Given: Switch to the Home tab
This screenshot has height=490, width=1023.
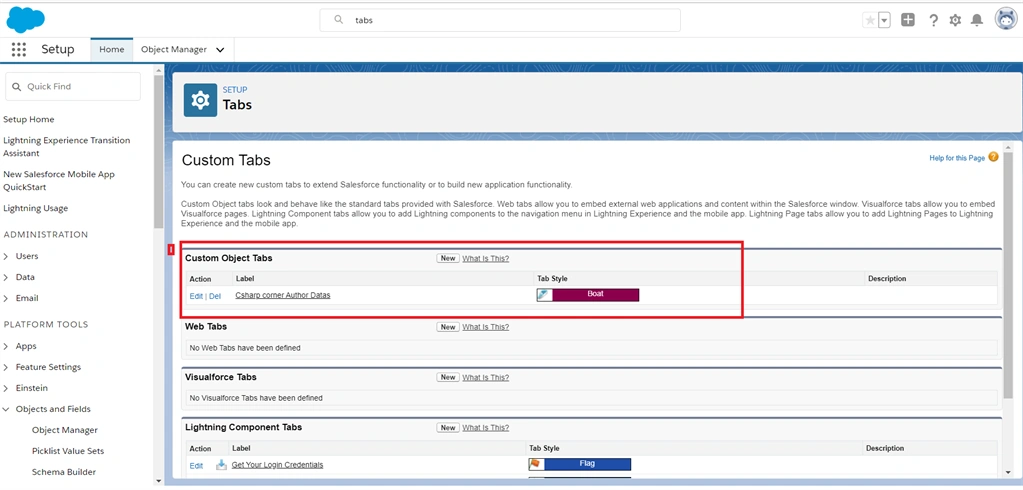Looking at the screenshot, I should 112,50.
